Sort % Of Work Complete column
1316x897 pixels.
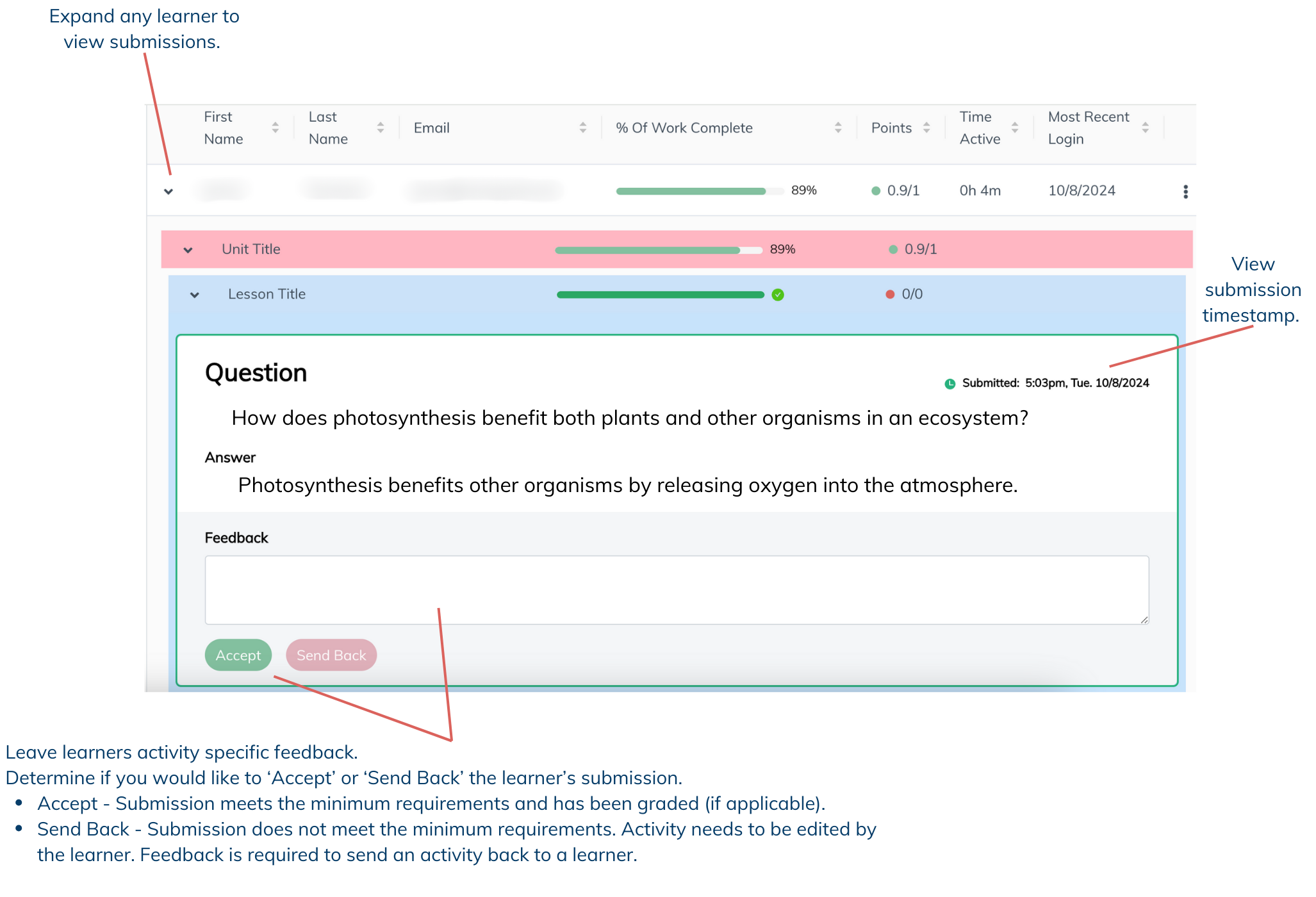838,128
